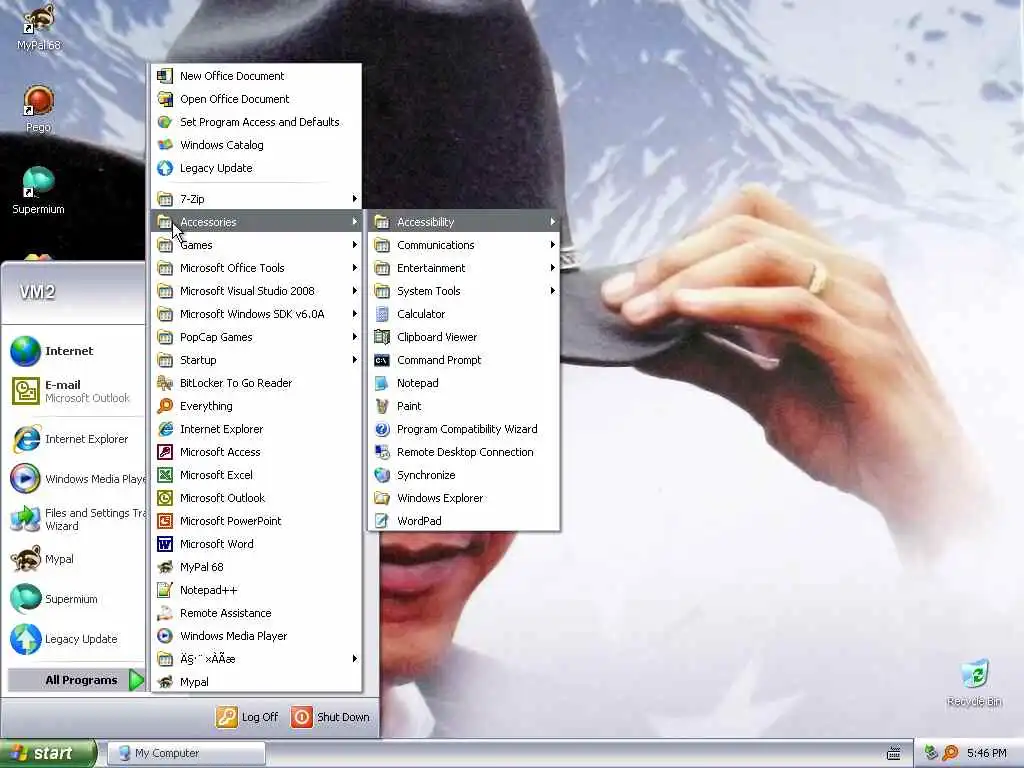This screenshot has height=768, width=1024.
Task: Open Mypal at bottom of programs list
Action: point(256,682)
